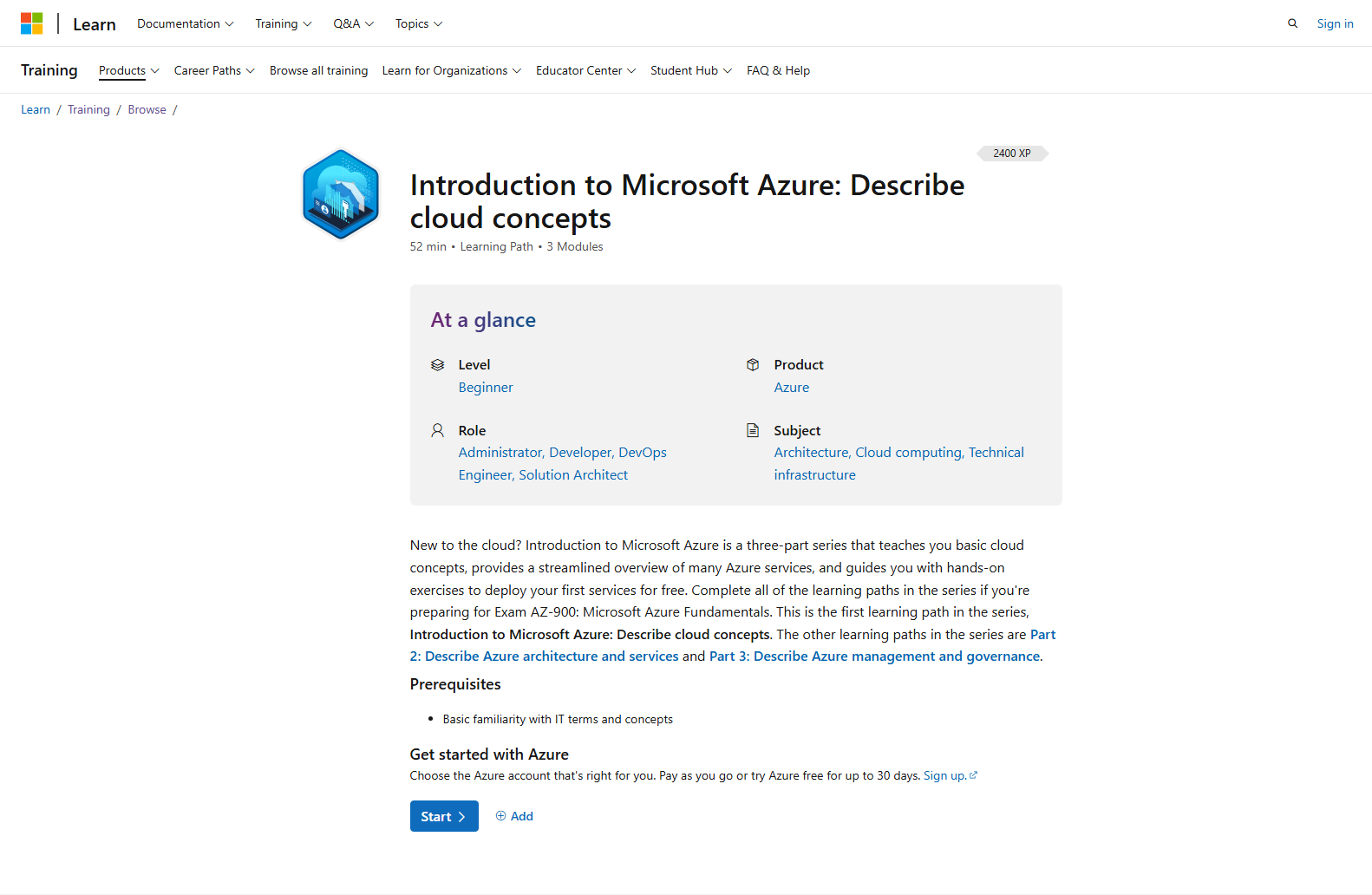Click the Level layers icon
The width and height of the screenshot is (1372, 895).
(437, 365)
